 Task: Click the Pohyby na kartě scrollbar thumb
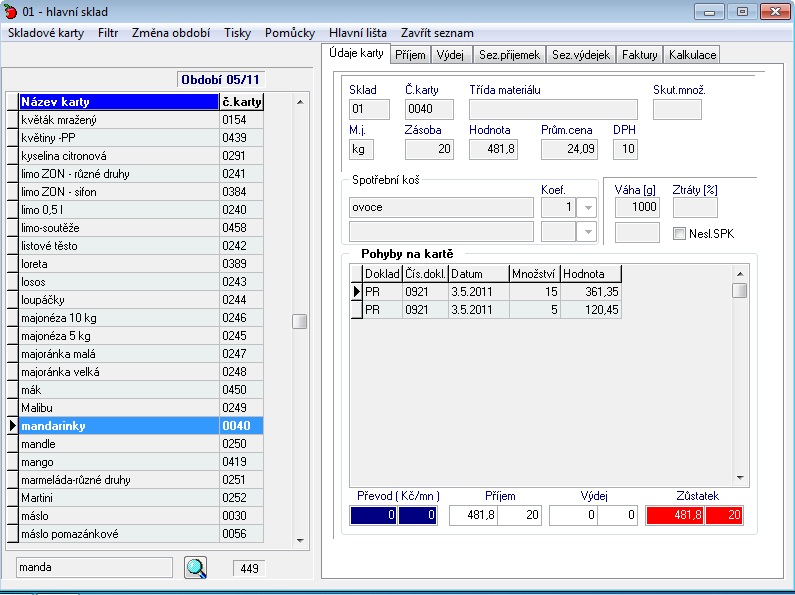coord(740,290)
